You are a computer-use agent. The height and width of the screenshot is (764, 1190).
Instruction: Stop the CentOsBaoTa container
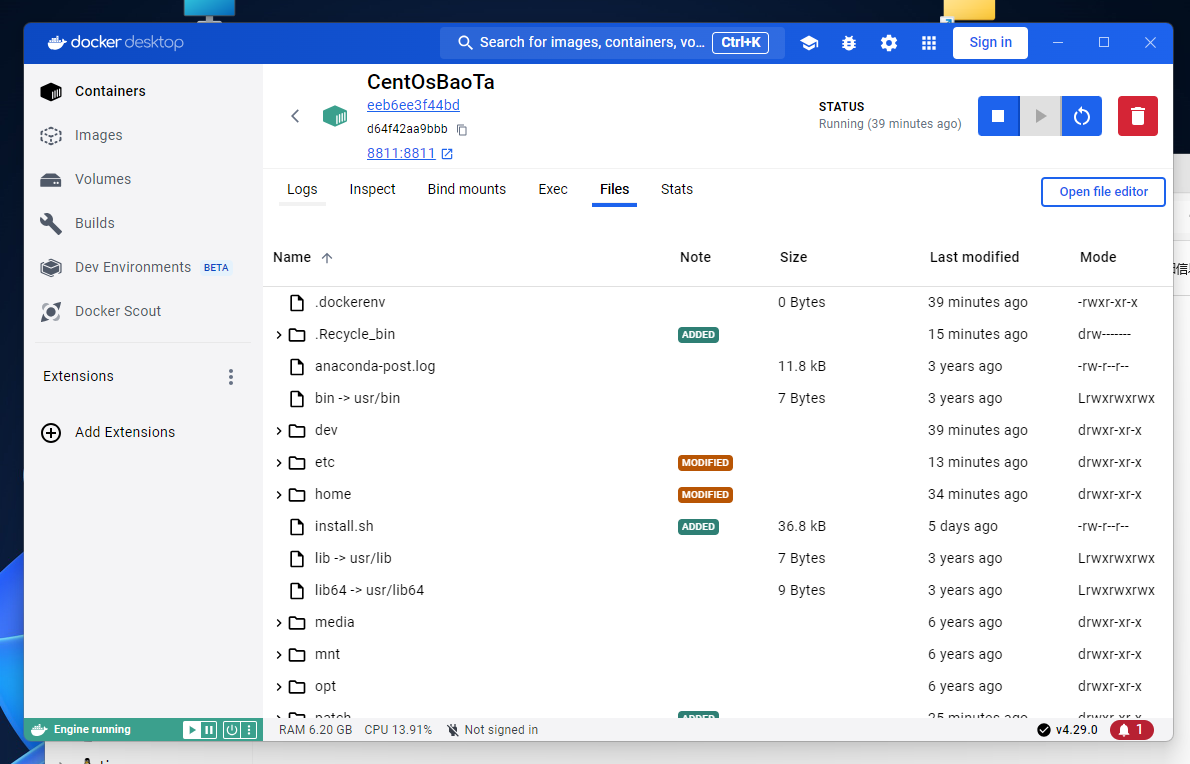point(998,116)
